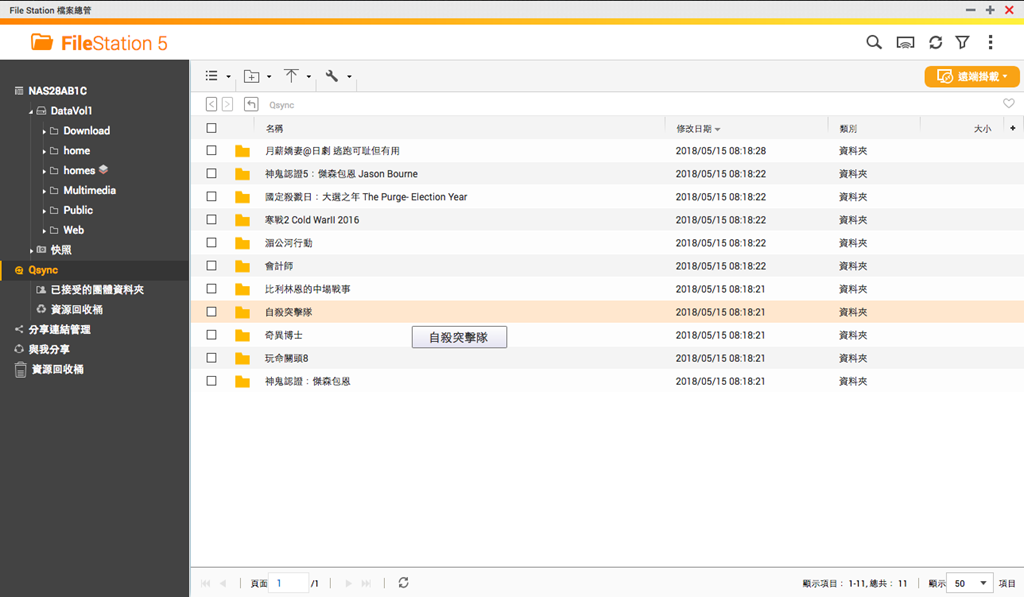The image size is (1024, 597).
Task: Select NAS28AB1C root in sidebar
Action: click(57, 91)
